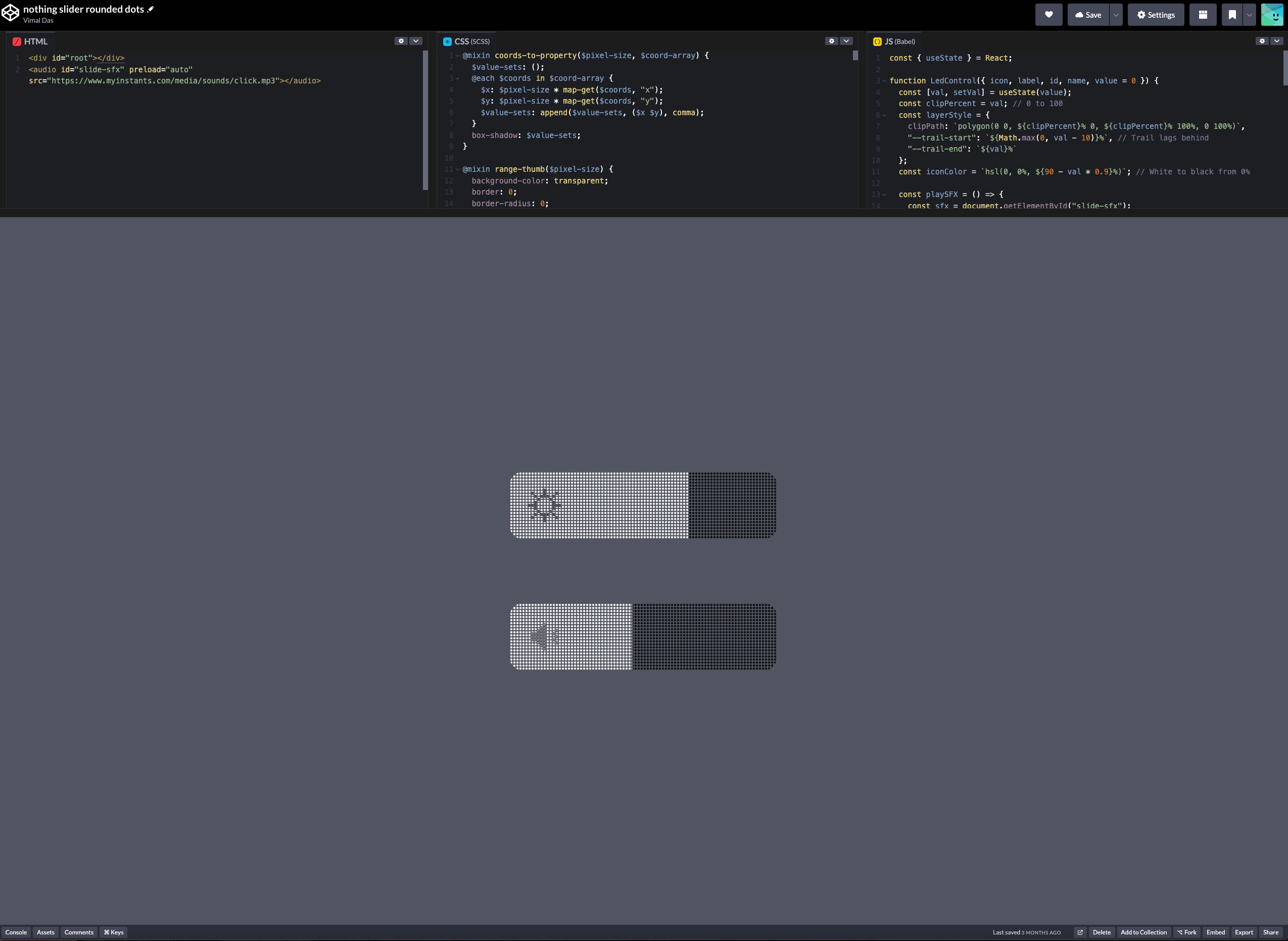Open HTML editor settings gear
The height and width of the screenshot is (941, 1288).
point(401,41)
